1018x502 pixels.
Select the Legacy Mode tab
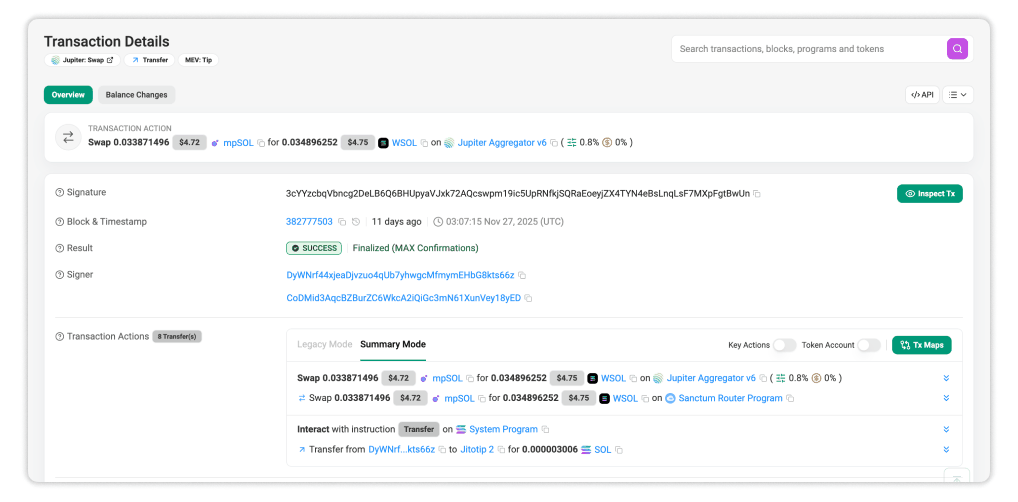(x=324, y=344)
